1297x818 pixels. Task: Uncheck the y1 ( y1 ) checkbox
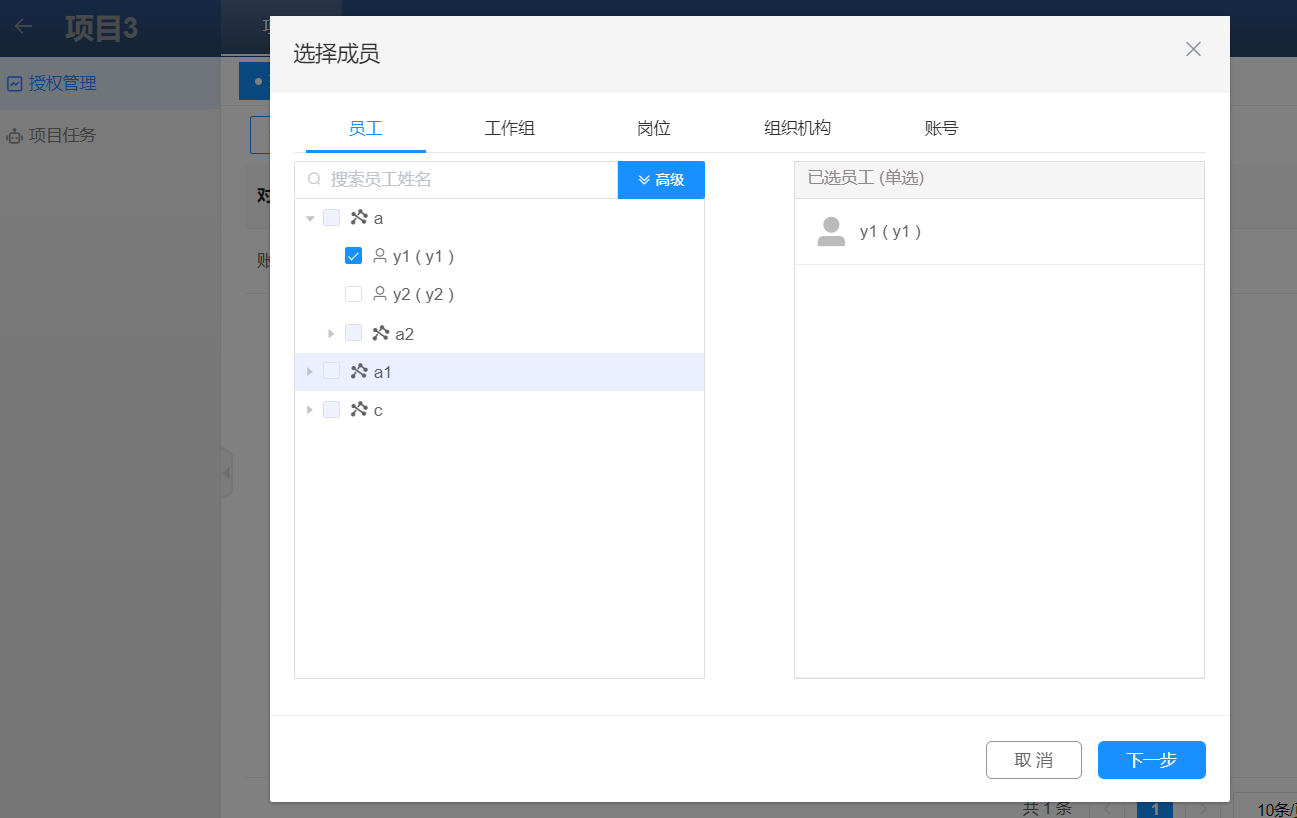353,256
